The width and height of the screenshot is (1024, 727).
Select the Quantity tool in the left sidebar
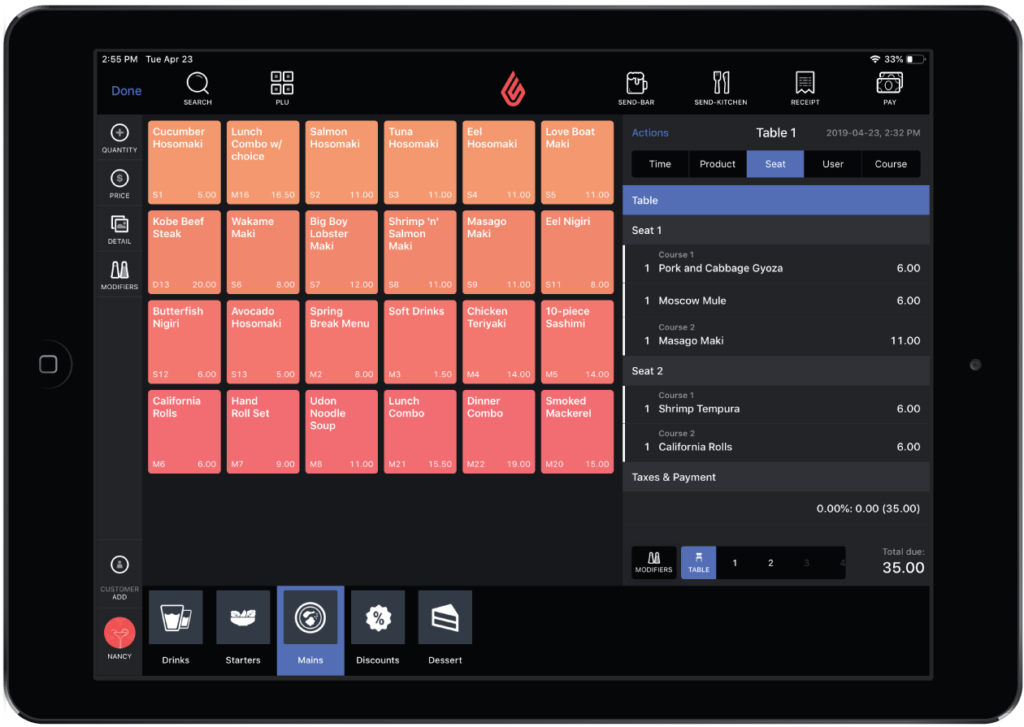pos(119,133)
